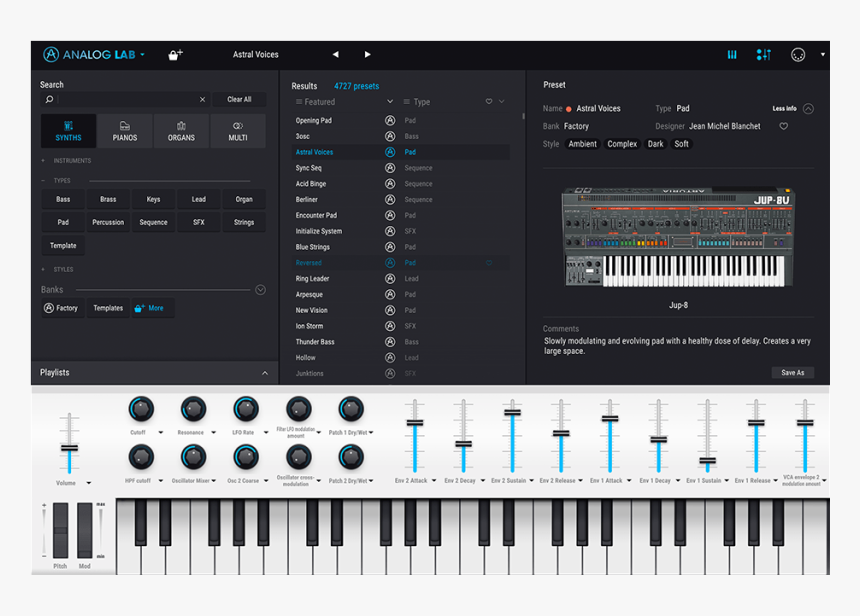
Task: Expand the Playlists panel
Action: pos(265,373)
